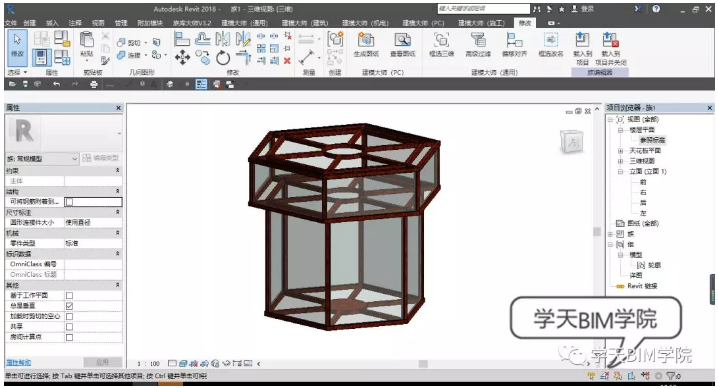Click the Undo arrow in quick access toolbar

tap(56, 84)
